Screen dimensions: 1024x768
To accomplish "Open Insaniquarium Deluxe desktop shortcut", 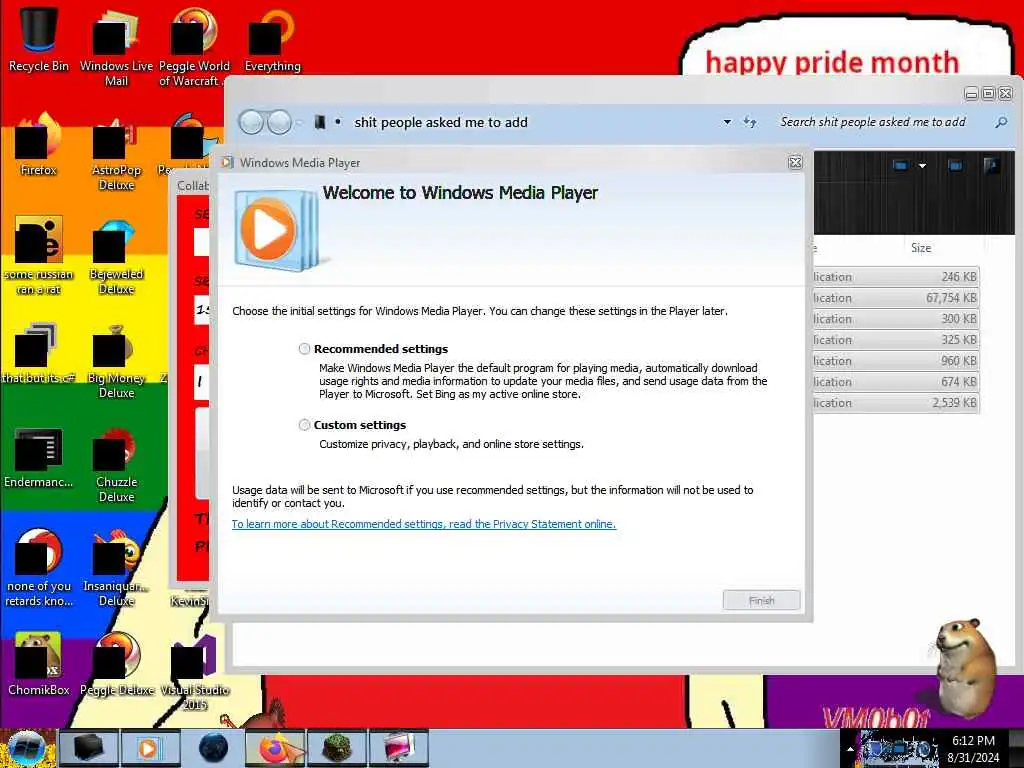I will point(116,568).
